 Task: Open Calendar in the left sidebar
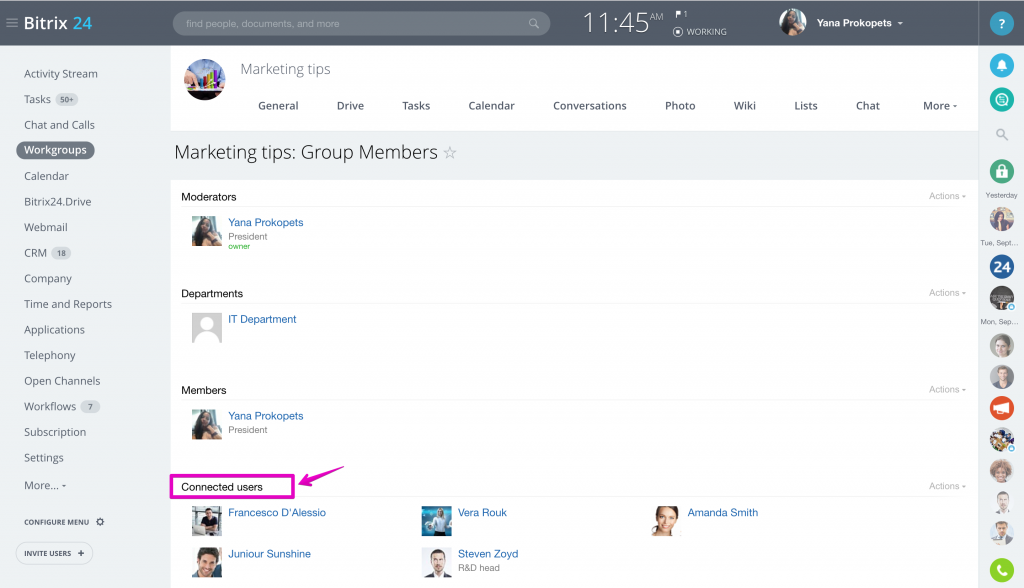(46, 176)
